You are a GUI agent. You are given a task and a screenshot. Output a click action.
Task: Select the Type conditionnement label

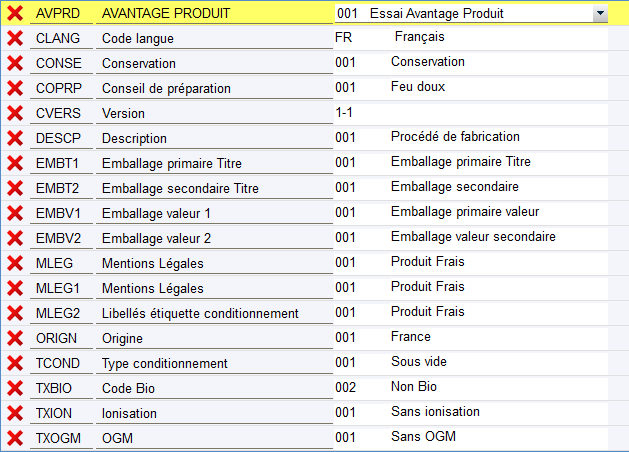click(165, 364)
